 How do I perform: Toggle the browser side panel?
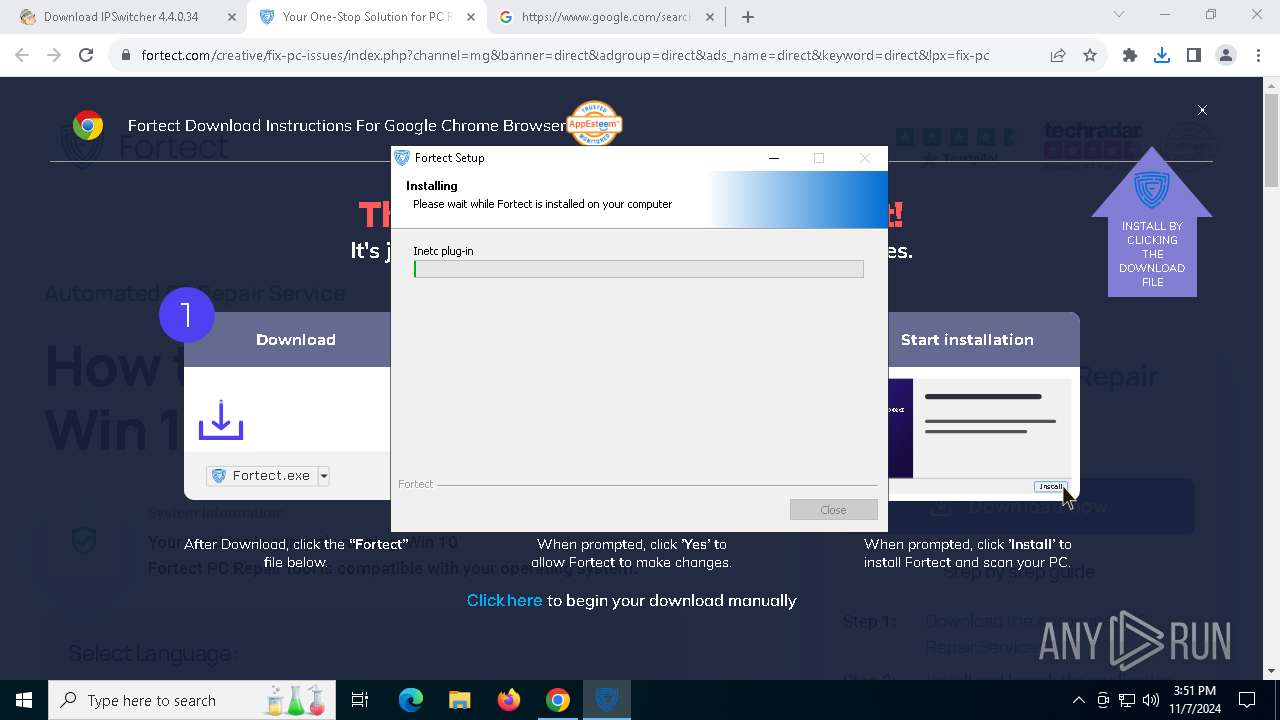click(1194, 56)
